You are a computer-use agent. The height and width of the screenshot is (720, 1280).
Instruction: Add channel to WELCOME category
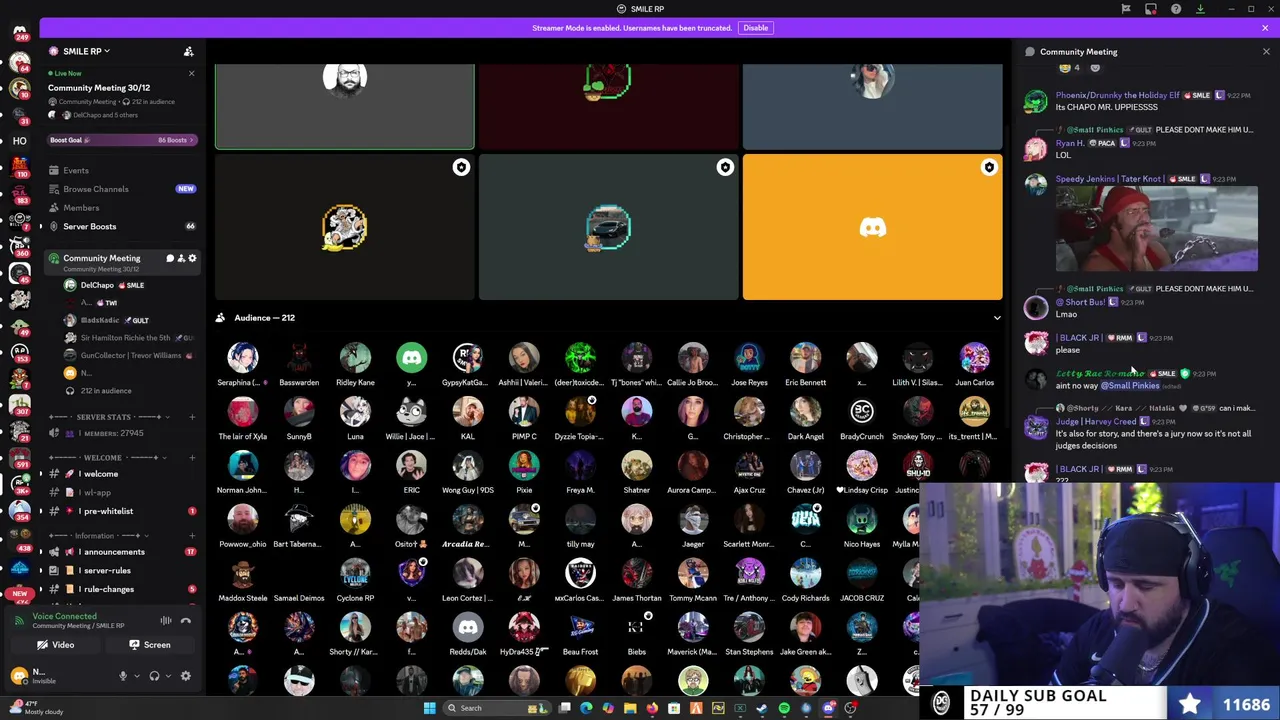tap(192, 457)
